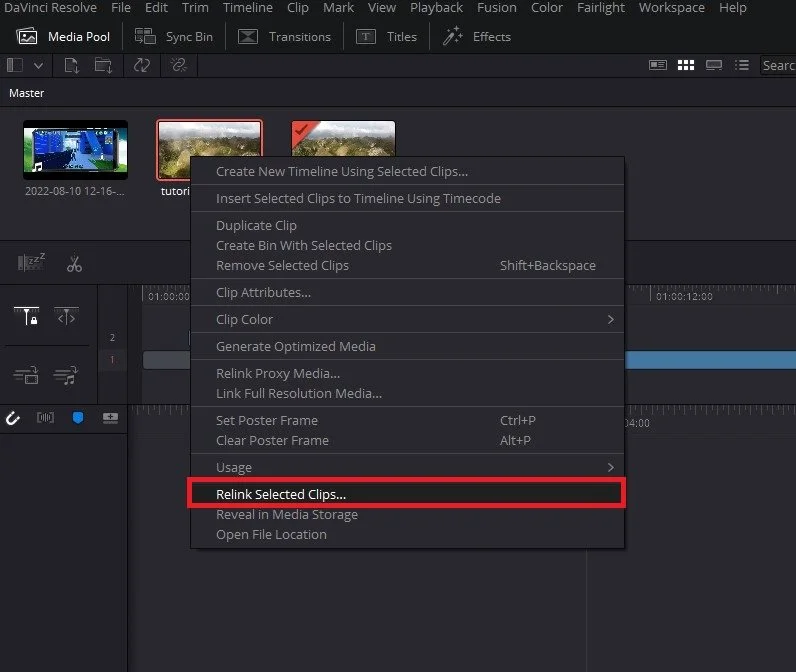Toggle the blue marker flag button
796x672 pixels.
[78, 418]
